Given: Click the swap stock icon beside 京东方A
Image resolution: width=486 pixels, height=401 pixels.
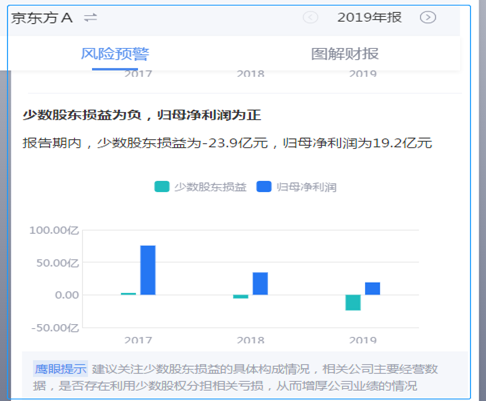Looking at the screenshot, I should coord(90,18).
